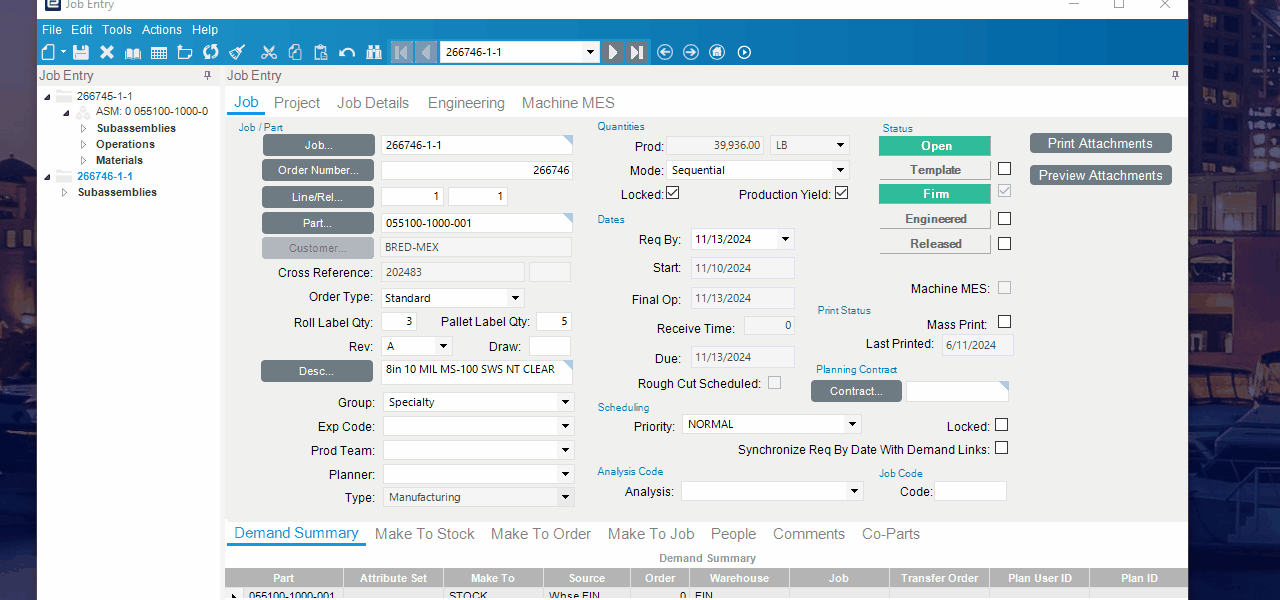This screenshot has width=1280, height=600.
Task: Click the Preview Attachments button
Action: 1100,175
